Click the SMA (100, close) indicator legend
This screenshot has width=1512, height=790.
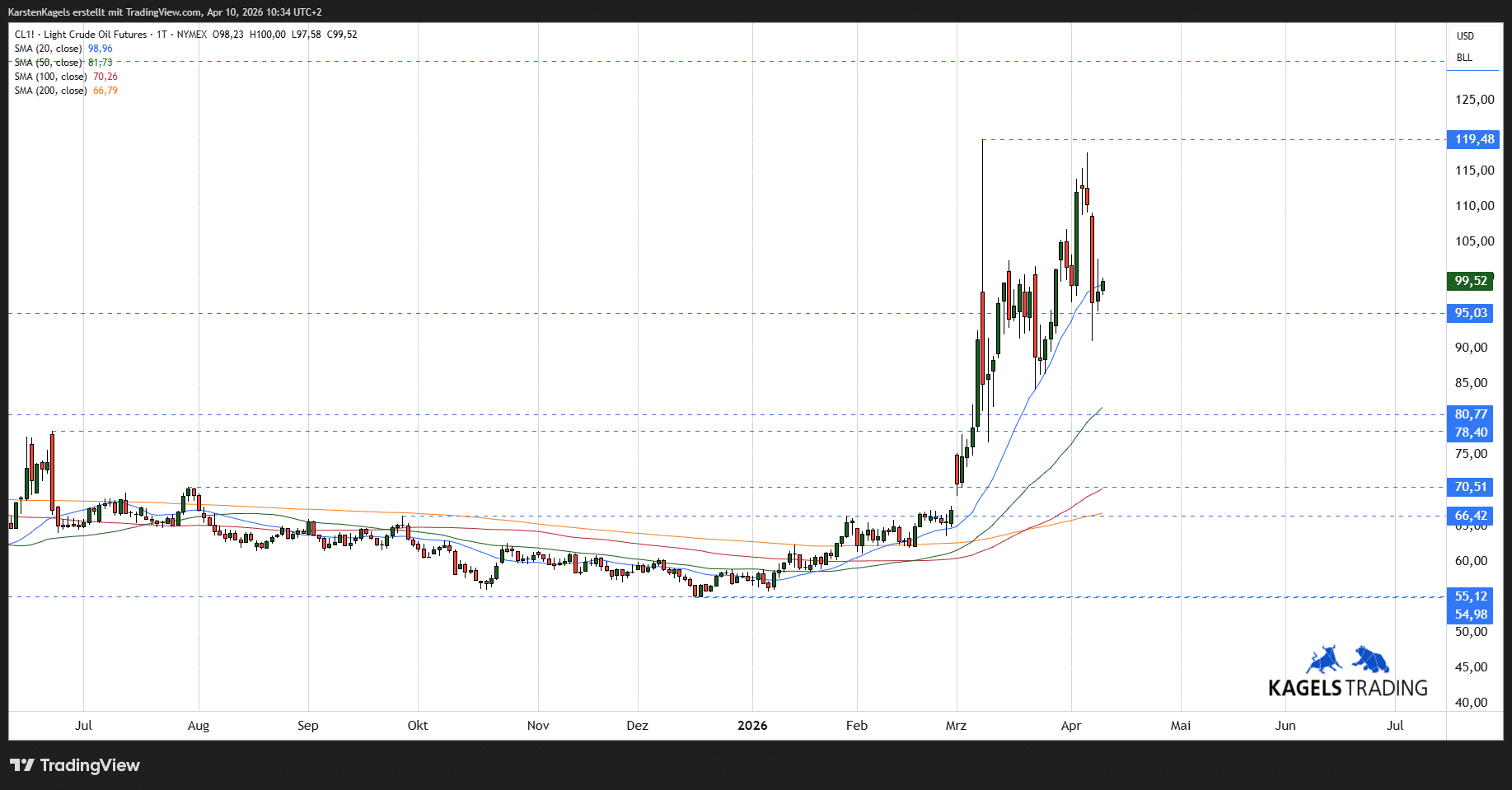point(50,77)
